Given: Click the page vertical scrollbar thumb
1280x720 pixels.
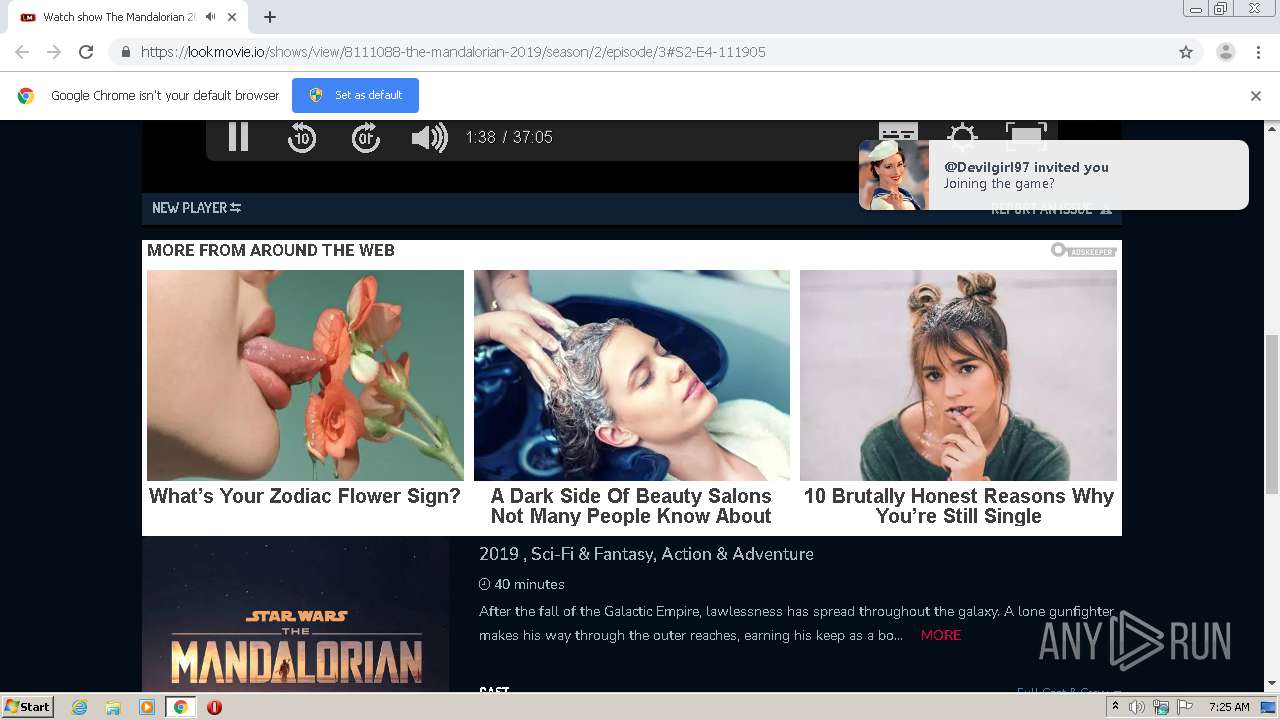Looking at the screenshot, I should (1272, 415).
